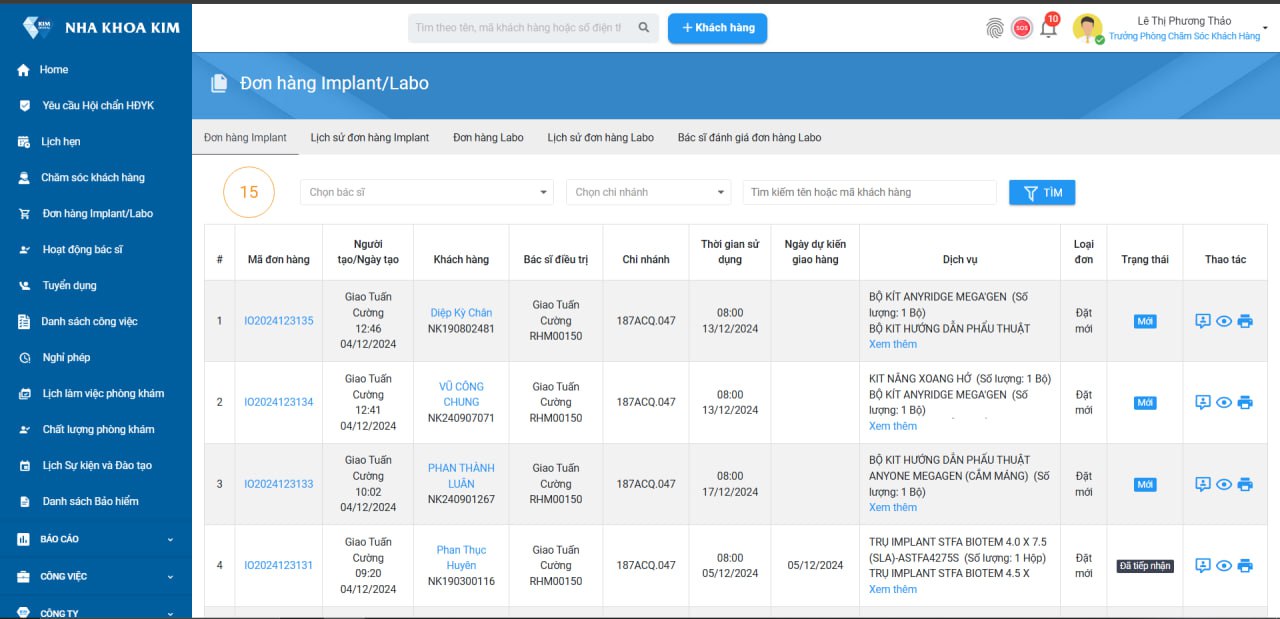This screenshot has height=619, width=1280.
Task: Click the red SOS icon
Action: coord(1021,28)
